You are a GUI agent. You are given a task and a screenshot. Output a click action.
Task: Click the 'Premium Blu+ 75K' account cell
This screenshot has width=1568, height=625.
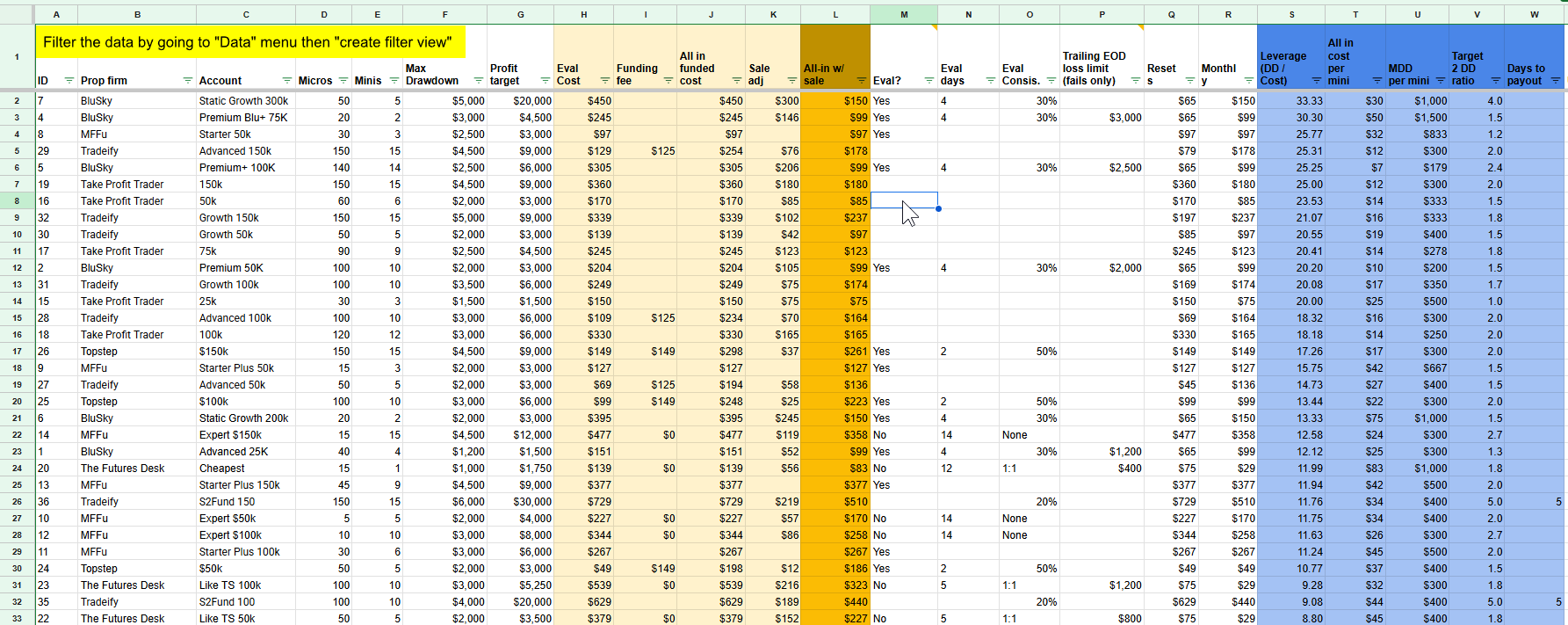246,117
